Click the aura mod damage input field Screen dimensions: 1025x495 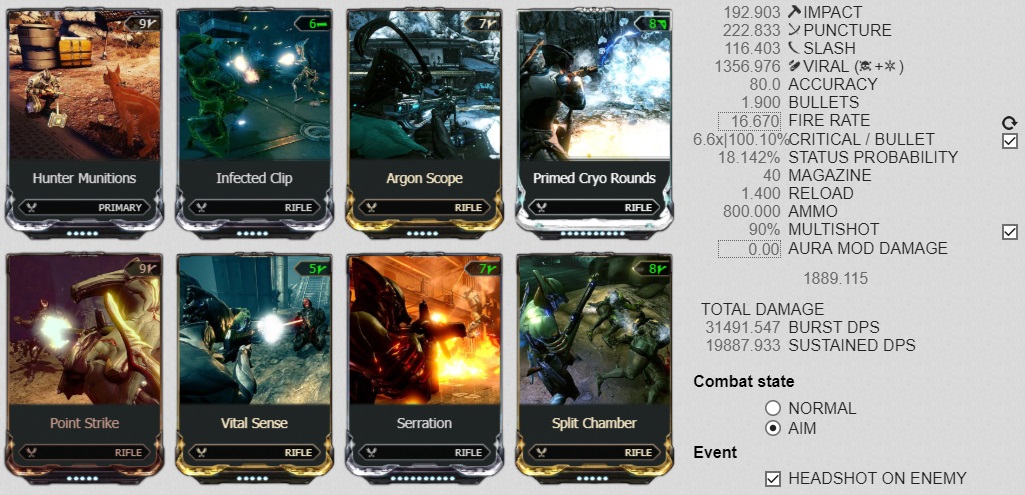click(750, 248)
